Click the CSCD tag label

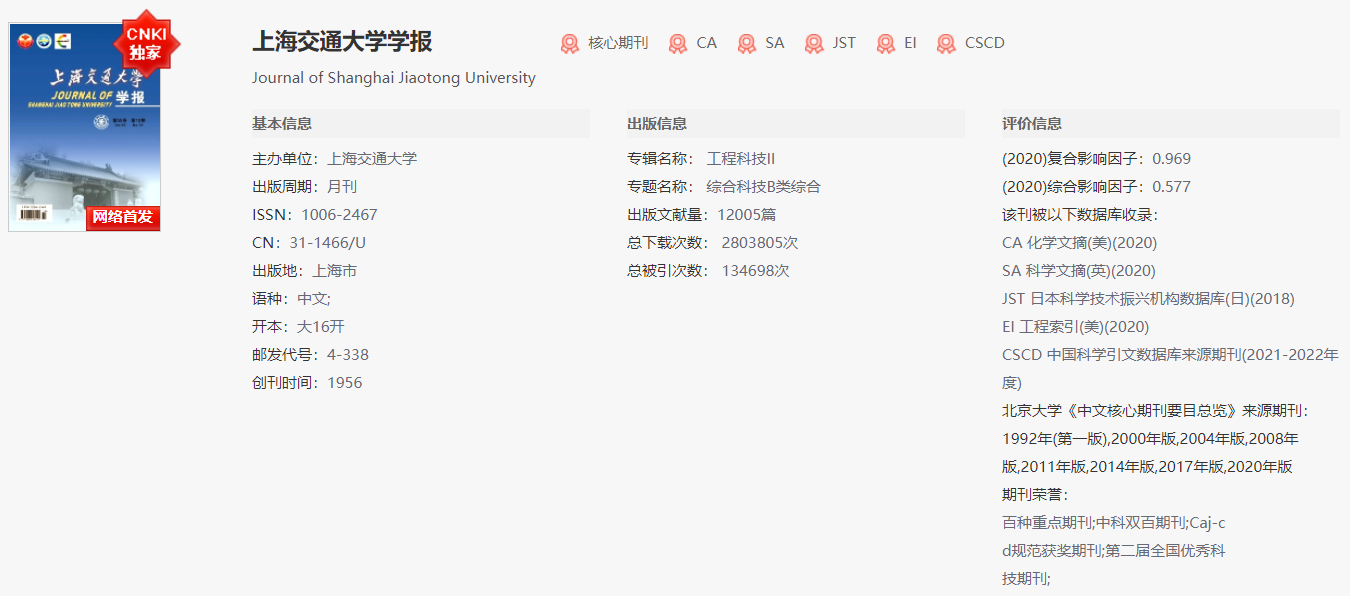(985, 43)
